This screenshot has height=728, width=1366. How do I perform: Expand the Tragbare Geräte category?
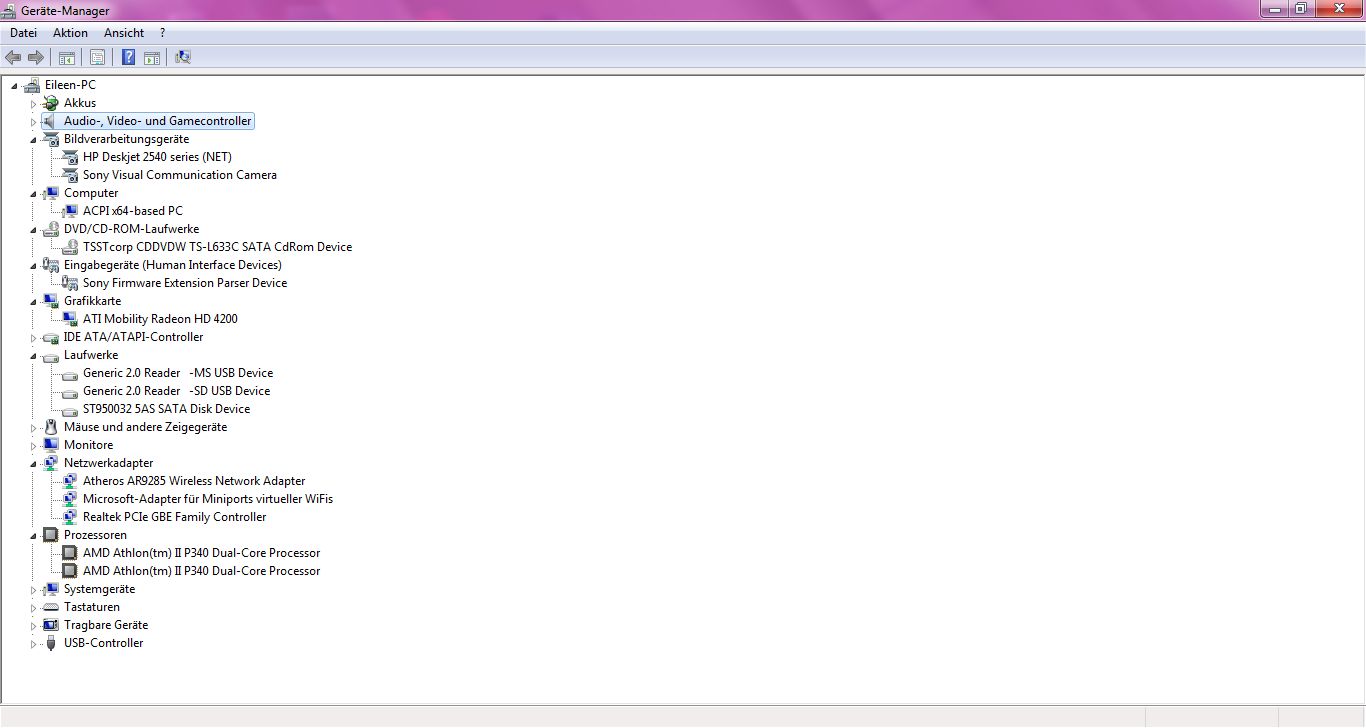[33, 625]
